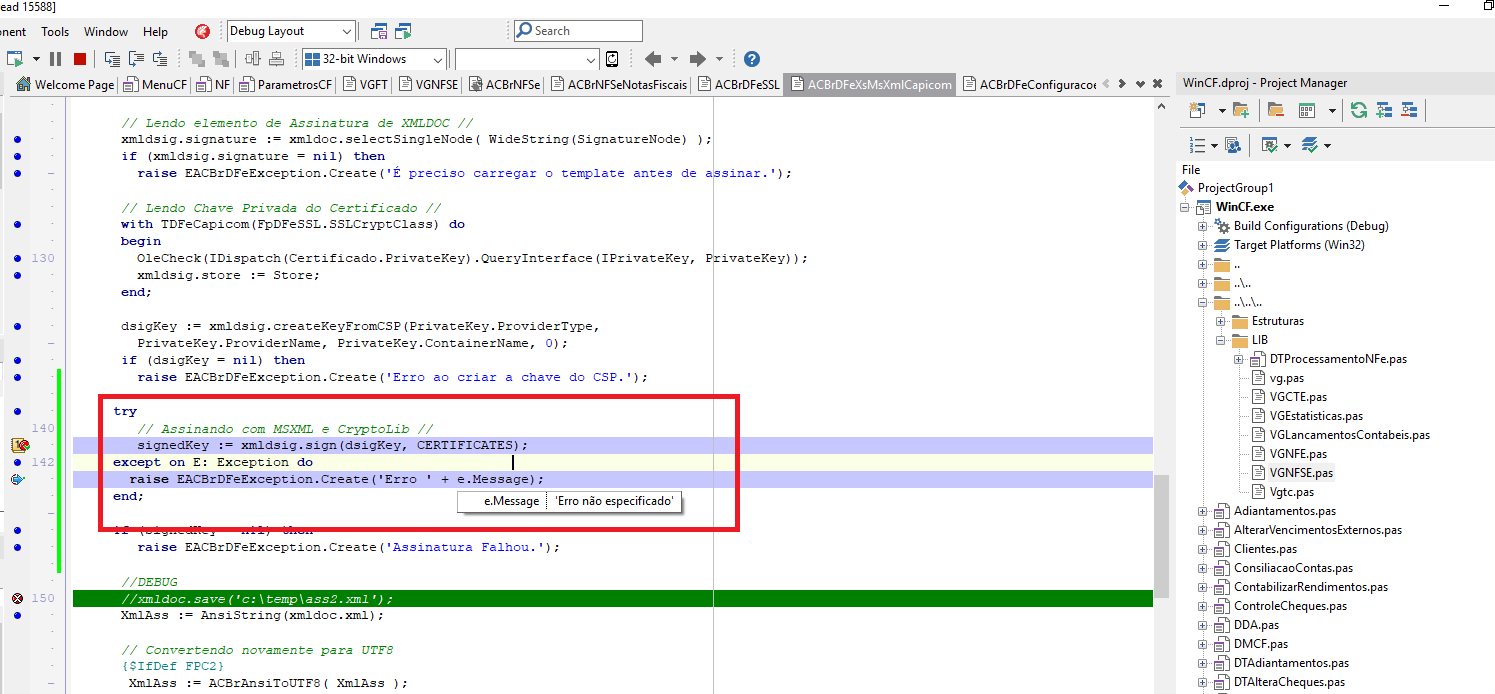Viewport: 1495px width, 694px height.
Task: Switch to the MenuCF tab
Action: (x=157, y=85)
